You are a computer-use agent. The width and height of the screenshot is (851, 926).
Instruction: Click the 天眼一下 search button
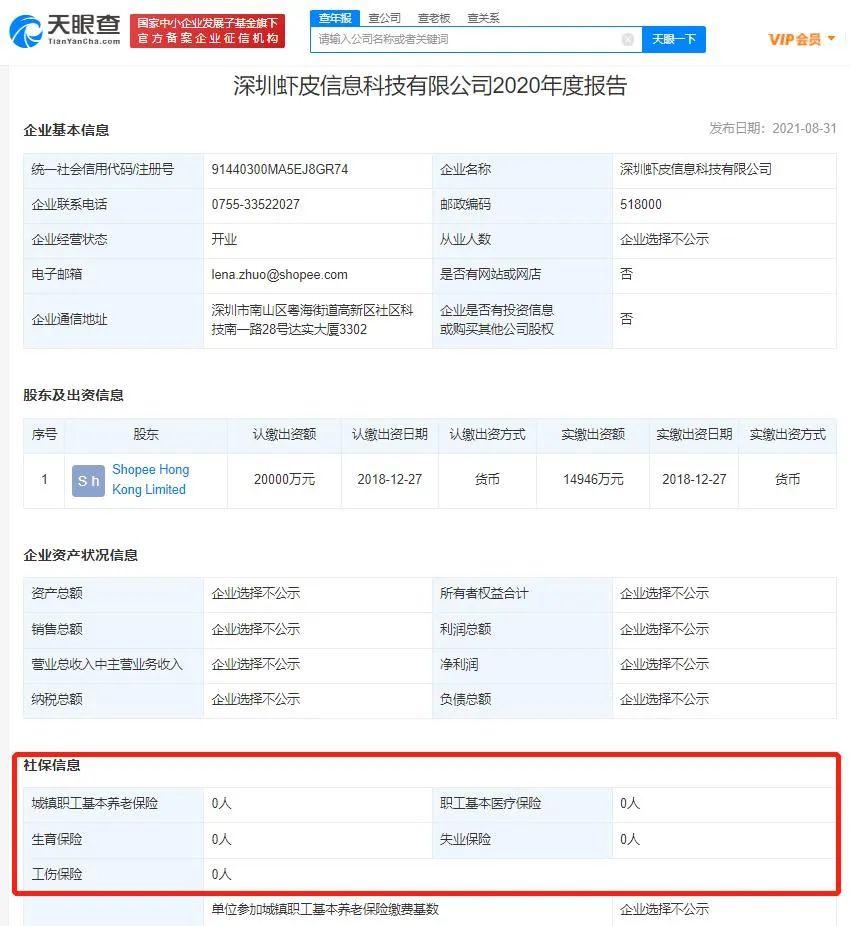[x=674, y=38]
